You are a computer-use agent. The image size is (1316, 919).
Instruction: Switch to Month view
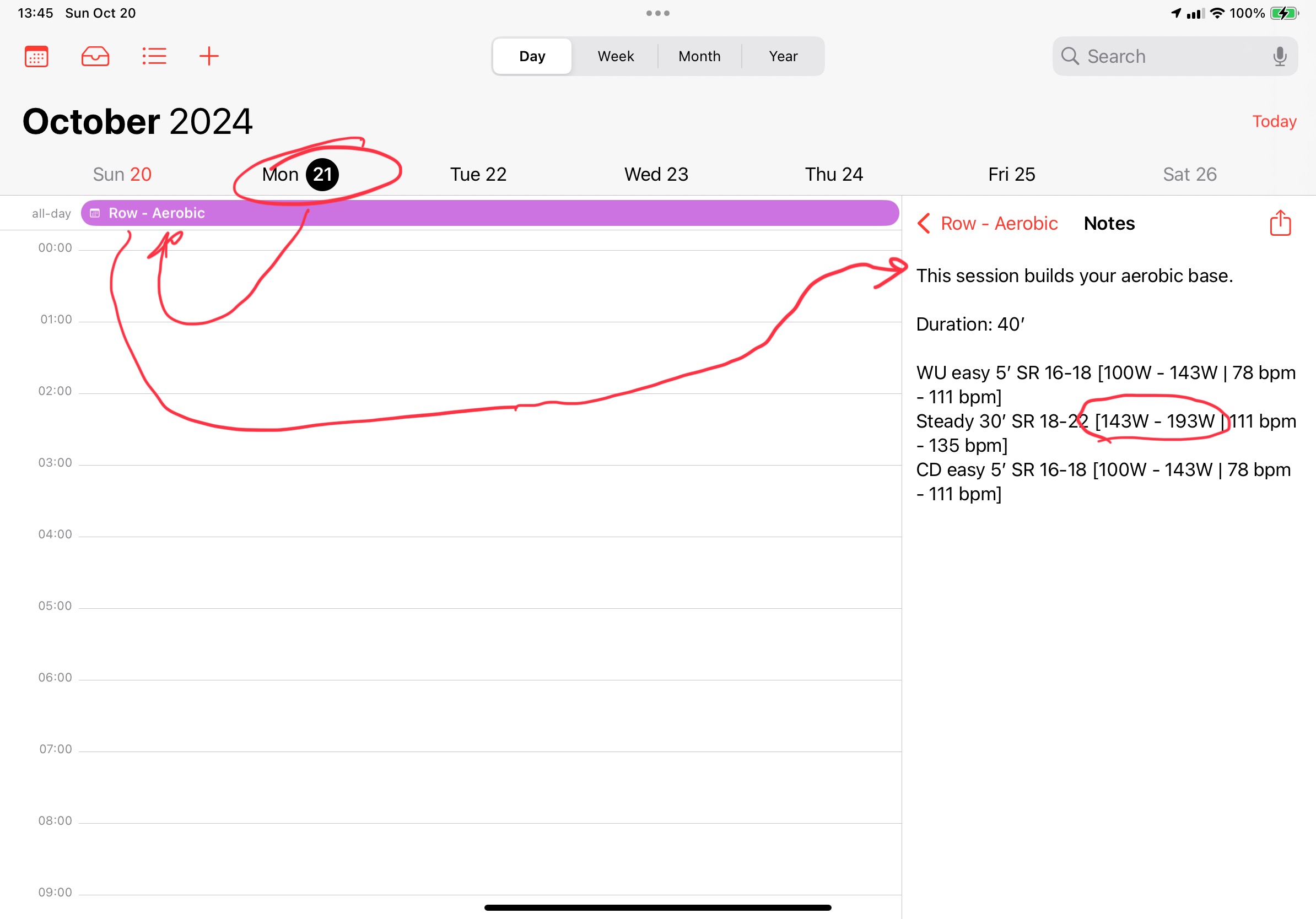[699, 56]
